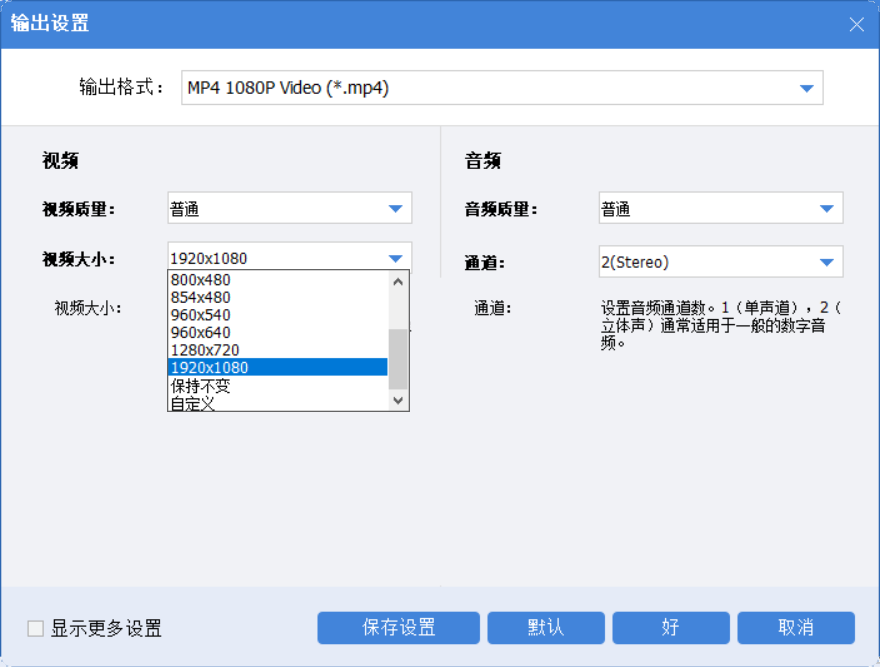
Task: Select 854x480 from the size list
Action: [x=278, y=297]
